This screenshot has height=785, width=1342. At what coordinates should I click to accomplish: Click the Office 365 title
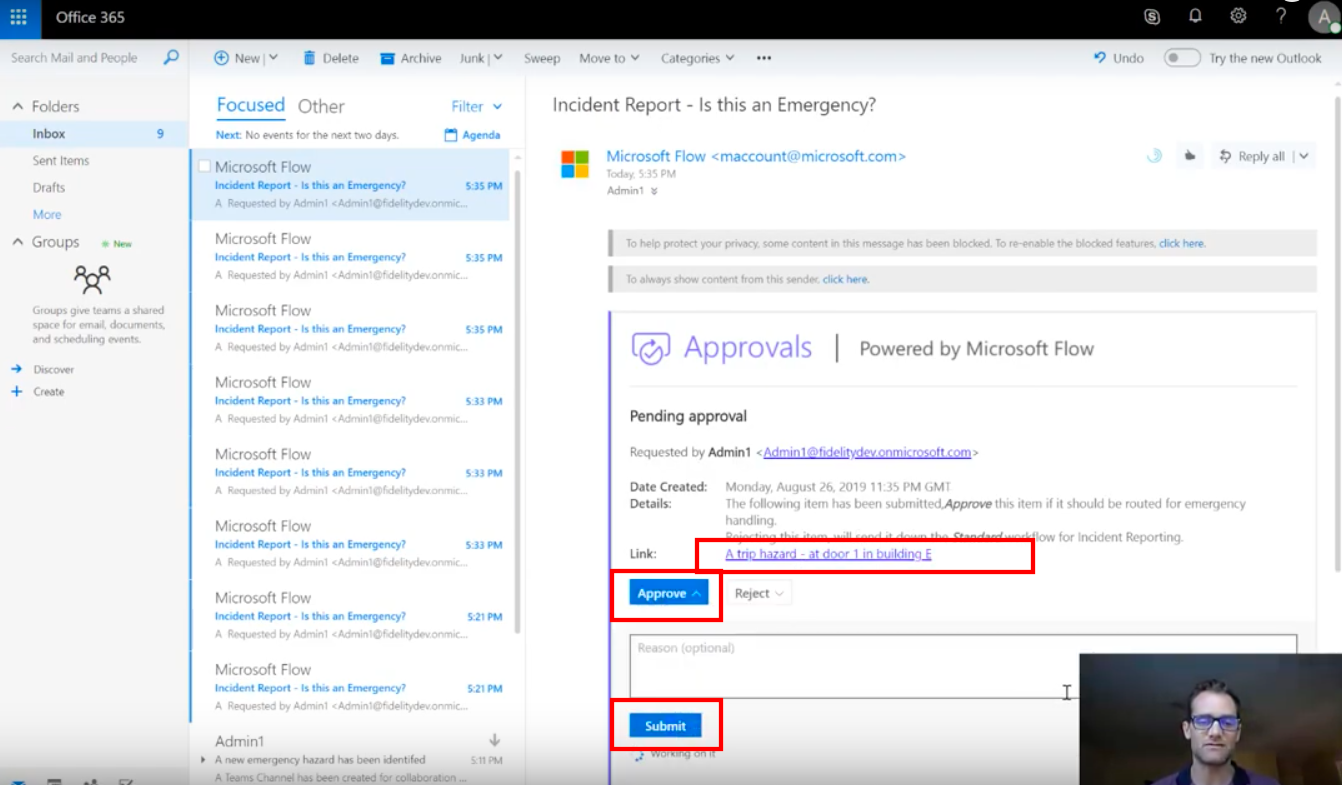click(x=90, y=17)
